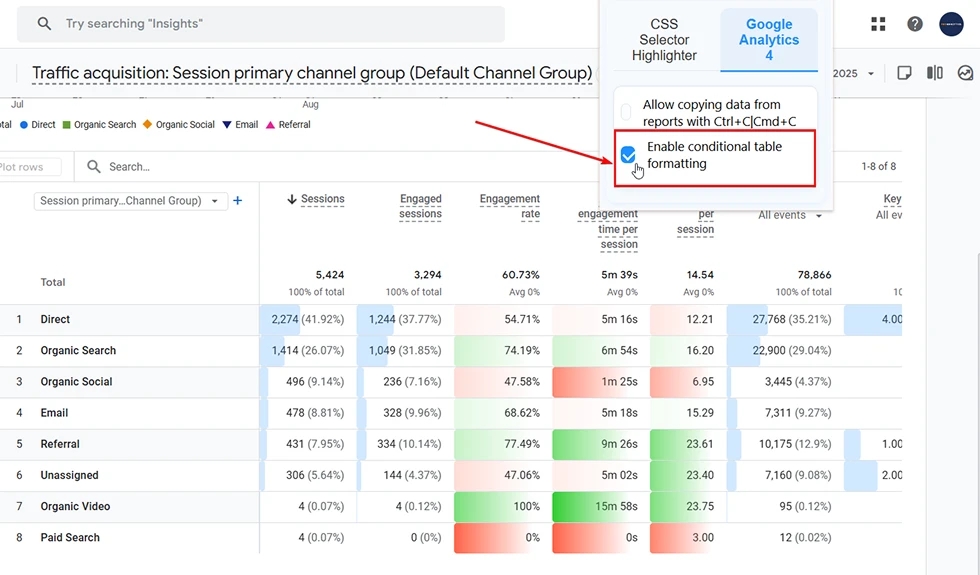Click the 1-8 of 8 pagination text
Image resolution: width=980 pixels, height=575 pixels.
878,166
